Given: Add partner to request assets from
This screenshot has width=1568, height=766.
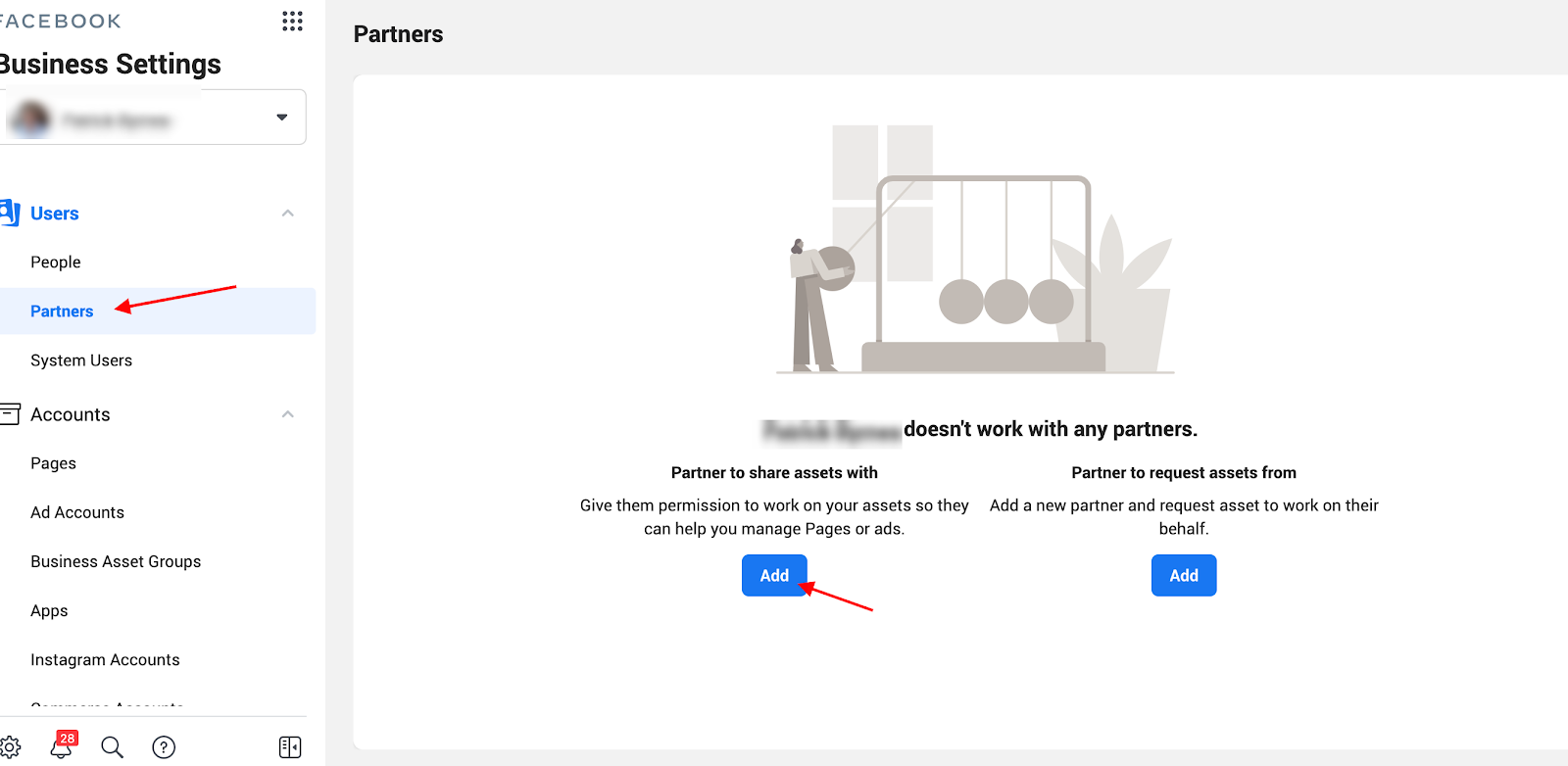Looking at the screenshot, I should (x=1183, y=576).
